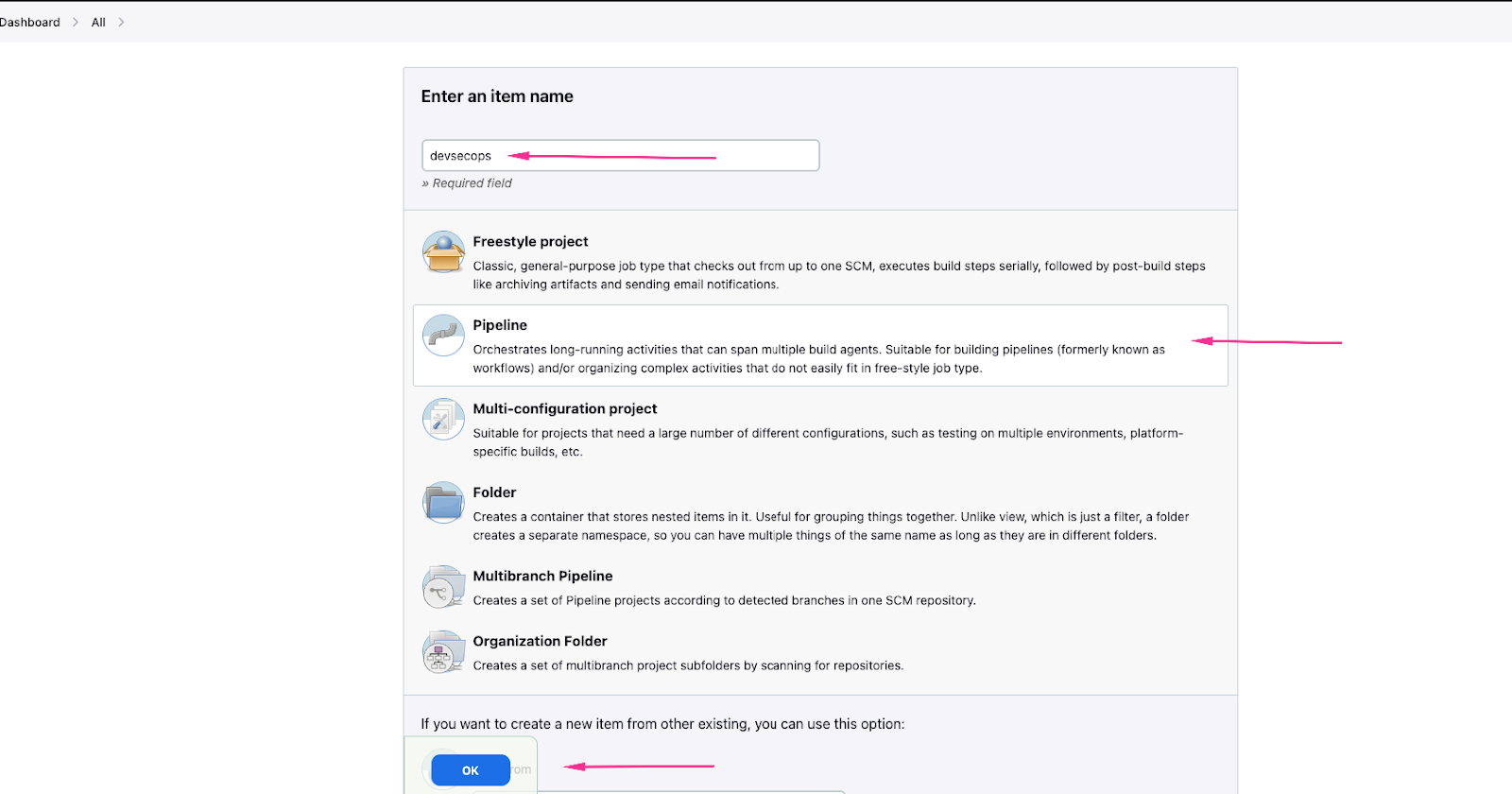The height and width of the screenshot is (794, 1512).
Task: Expand the chevron after All breadcrumb
Action: (x=121, y=22)
